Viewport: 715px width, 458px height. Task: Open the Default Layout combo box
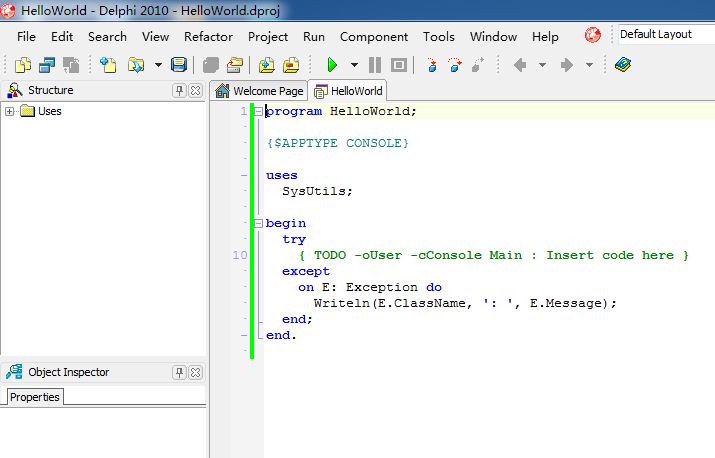point(666,35)
